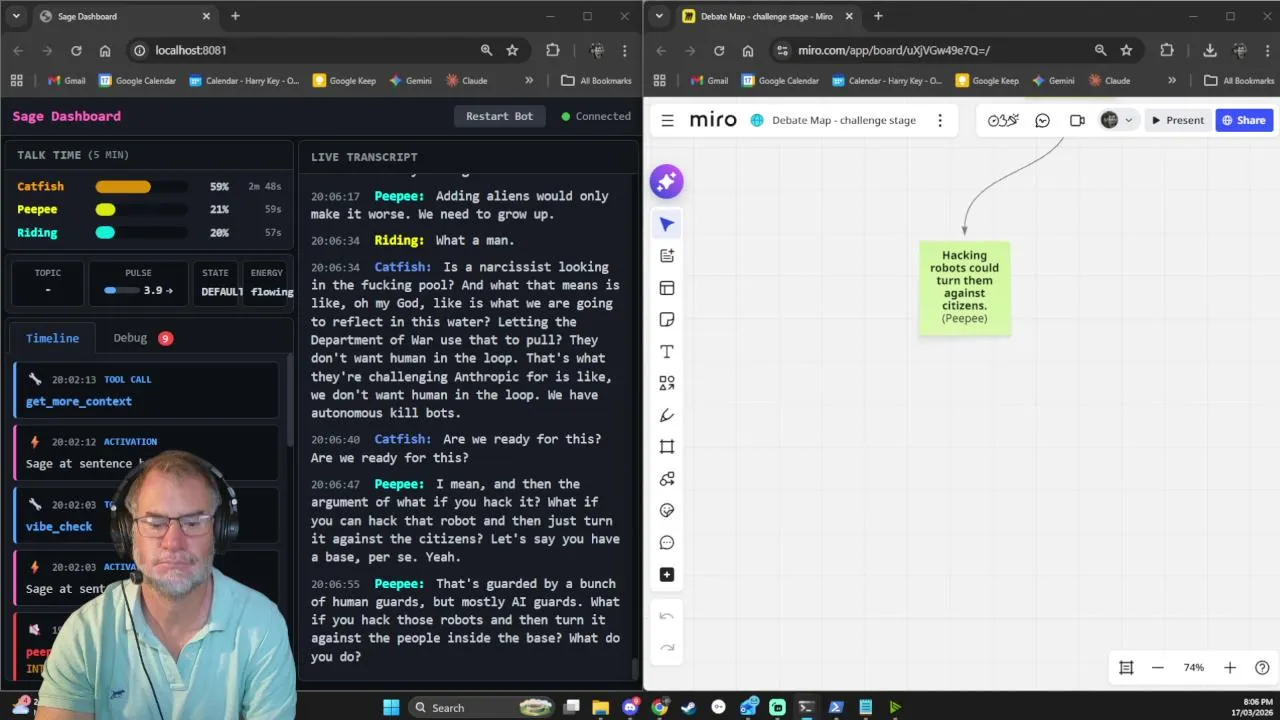This screenshot has height=720, width=1280.
Task: Open the vibe_check timeline entry
Action: tap(146, 515)
